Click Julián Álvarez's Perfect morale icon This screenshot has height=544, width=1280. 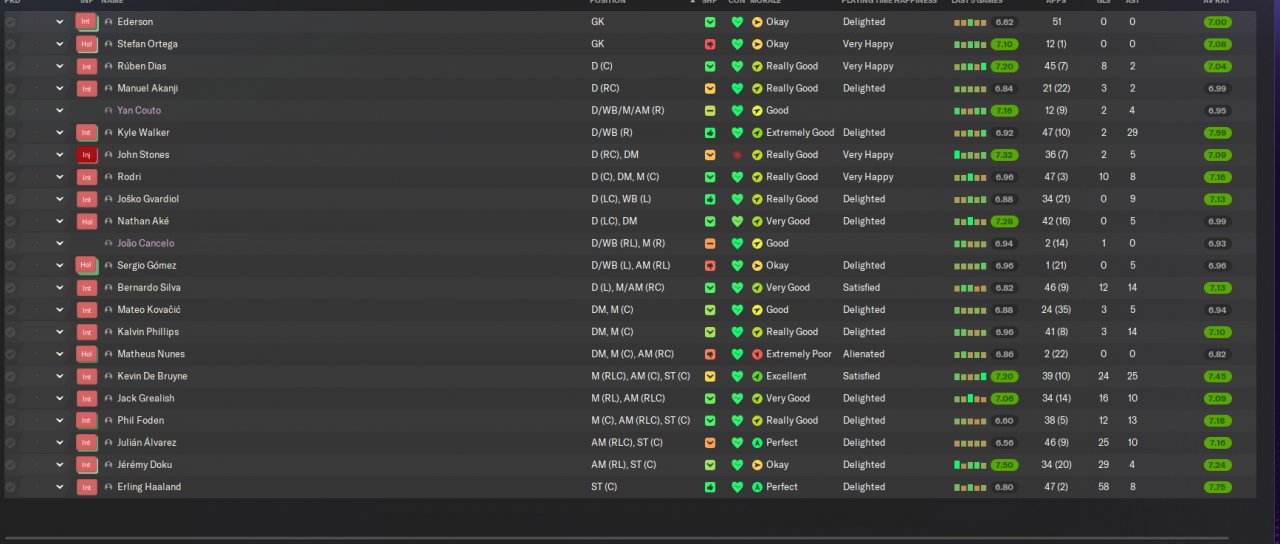click(x=757, y=443)
